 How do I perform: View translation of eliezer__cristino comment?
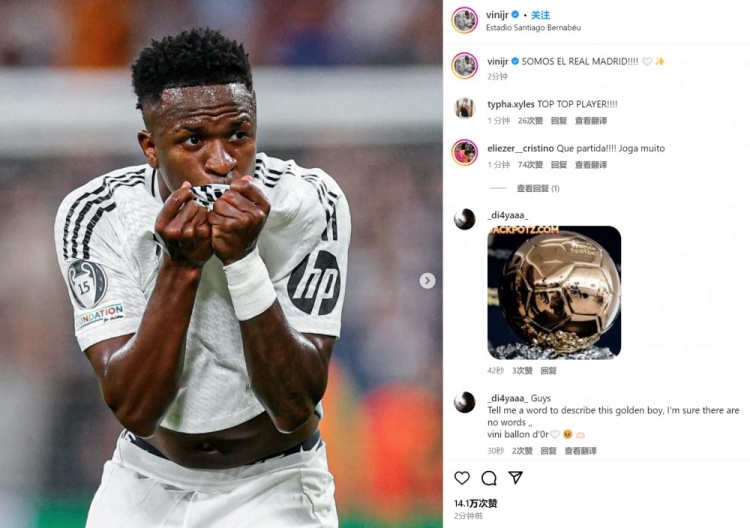pos(591,165)
